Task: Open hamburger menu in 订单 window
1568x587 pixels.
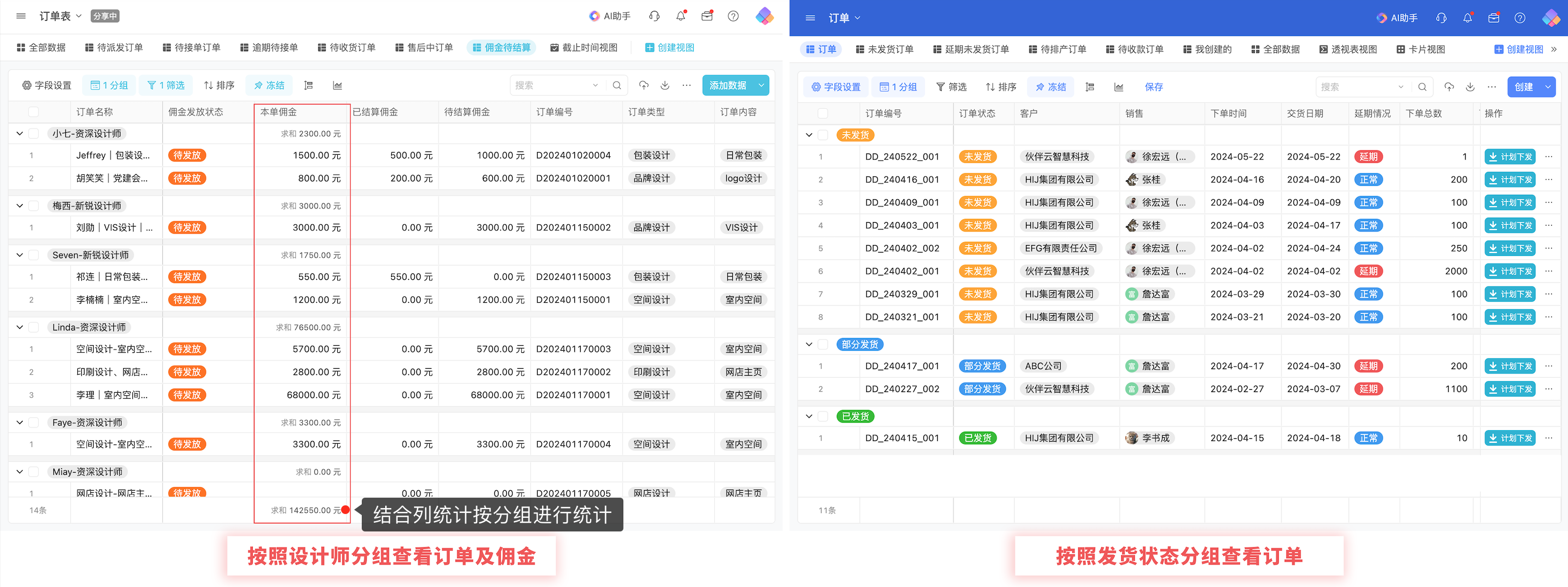Action: pos(810,19)
